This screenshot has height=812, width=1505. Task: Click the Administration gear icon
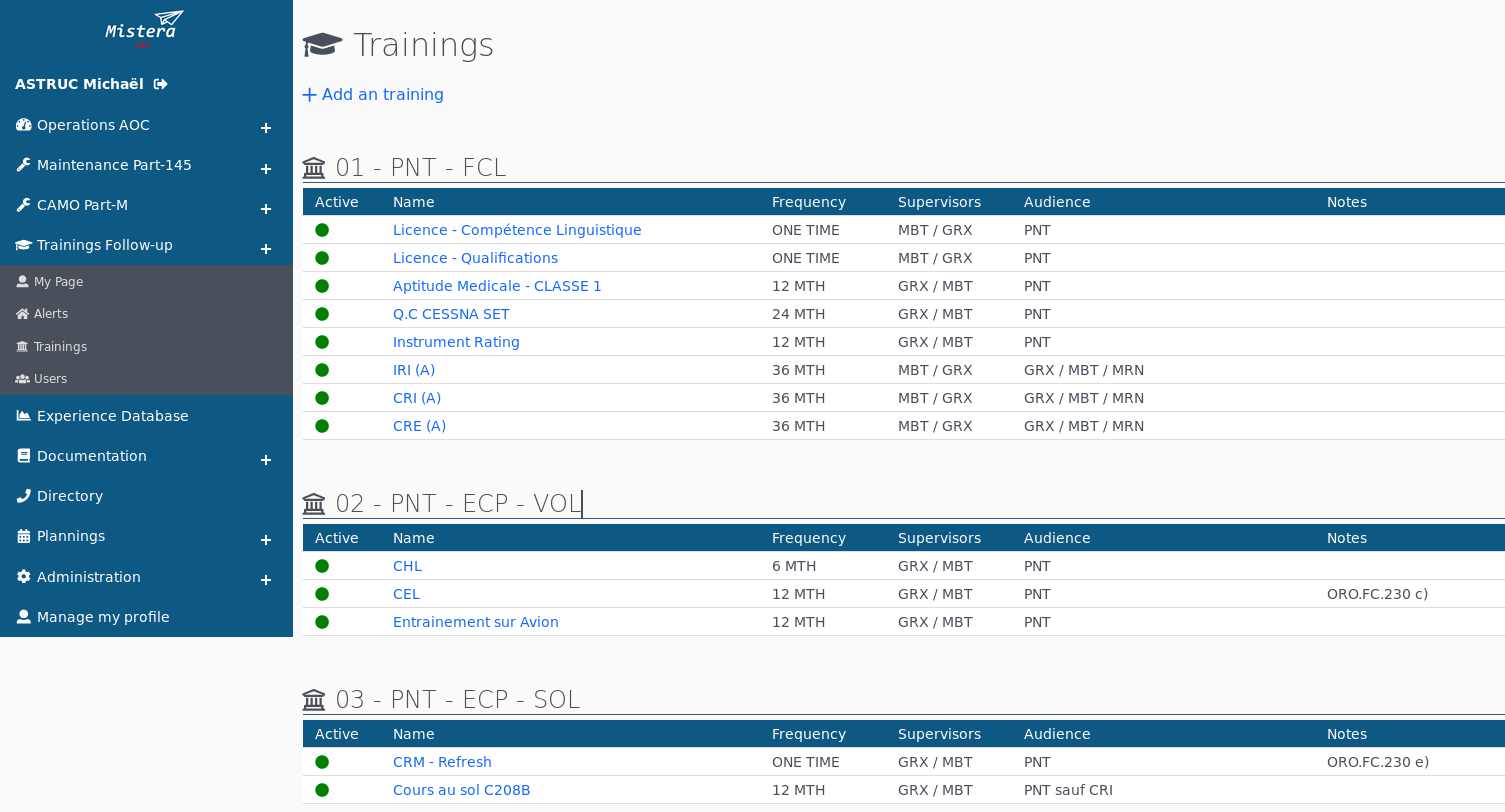coord(24,577)
